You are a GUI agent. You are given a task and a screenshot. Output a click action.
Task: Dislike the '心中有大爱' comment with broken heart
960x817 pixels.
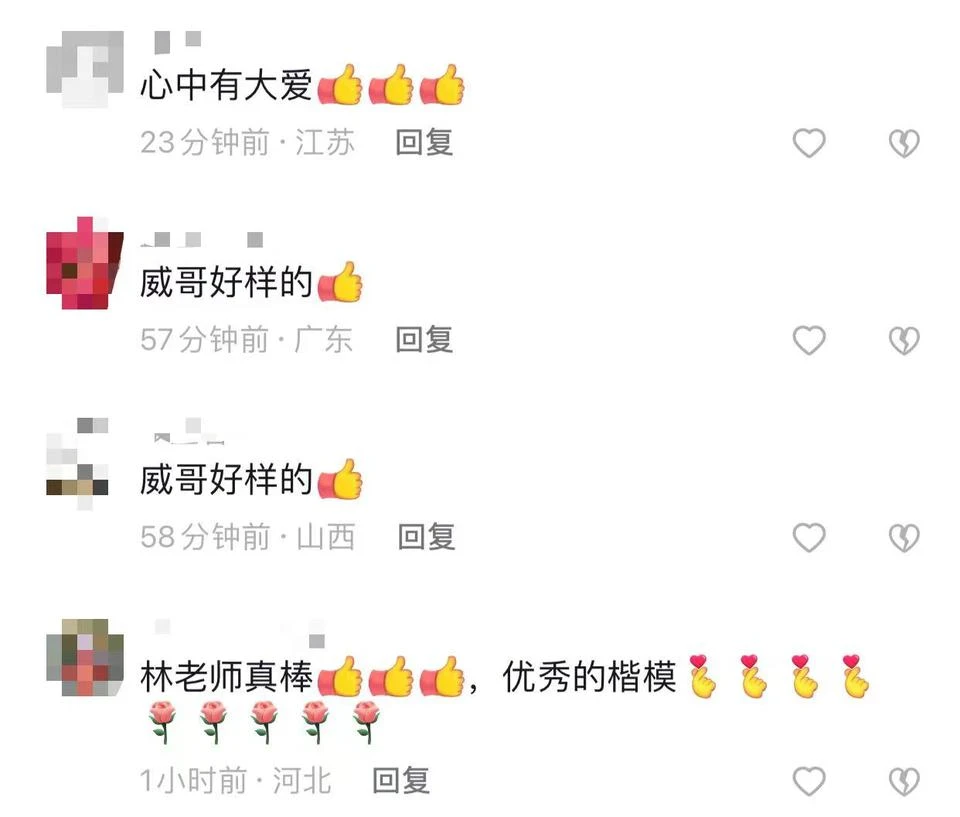(x=904, y=143)
